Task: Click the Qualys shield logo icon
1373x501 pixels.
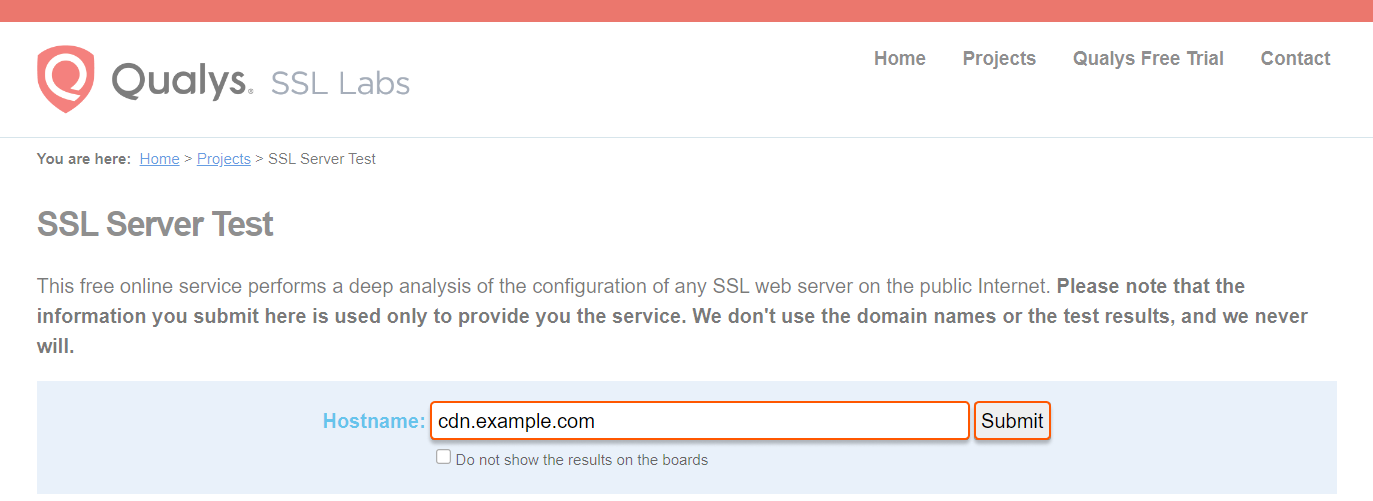Action: click(x=66, y=78)
